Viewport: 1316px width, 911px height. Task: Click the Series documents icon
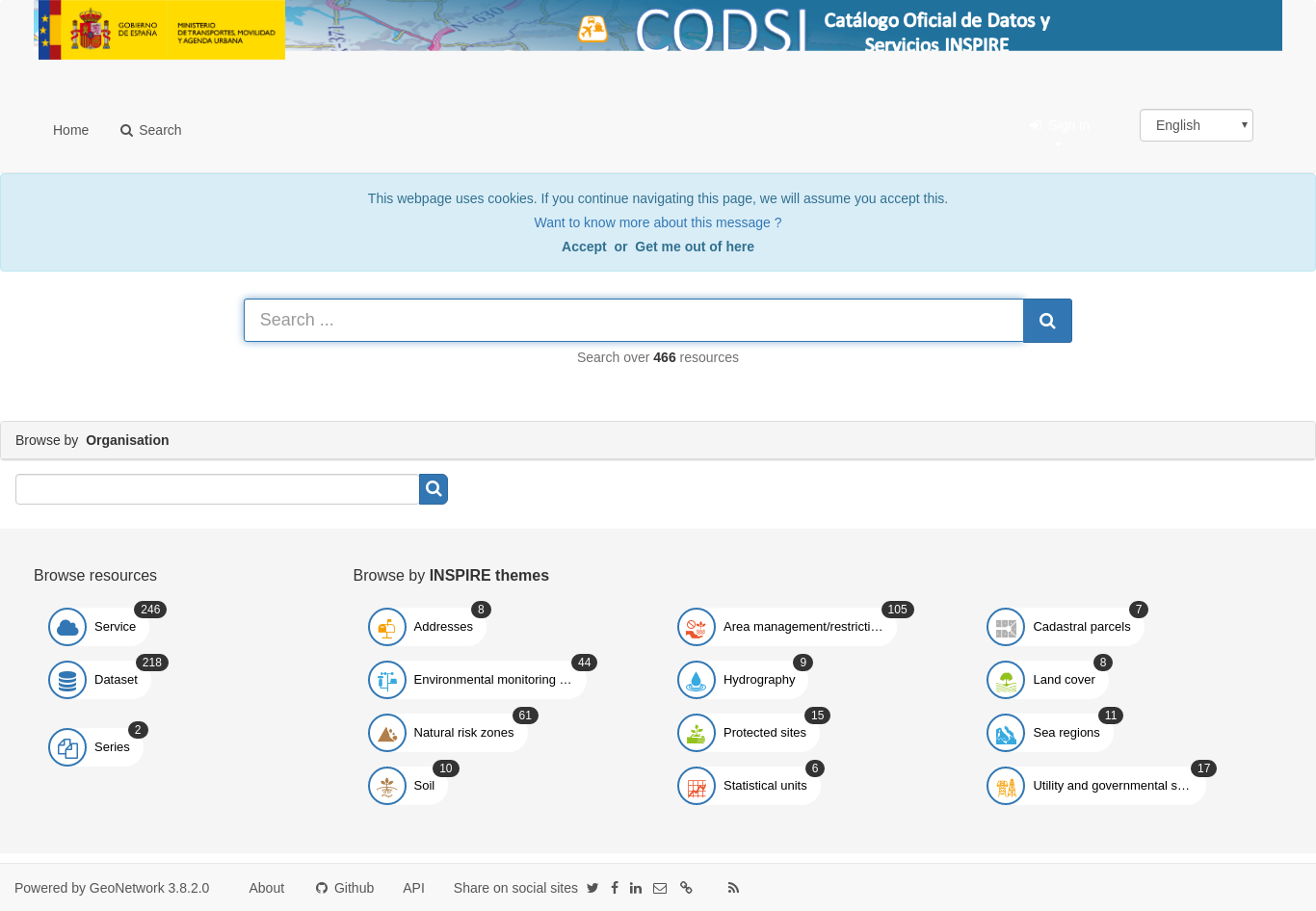[x=67, y=747]
